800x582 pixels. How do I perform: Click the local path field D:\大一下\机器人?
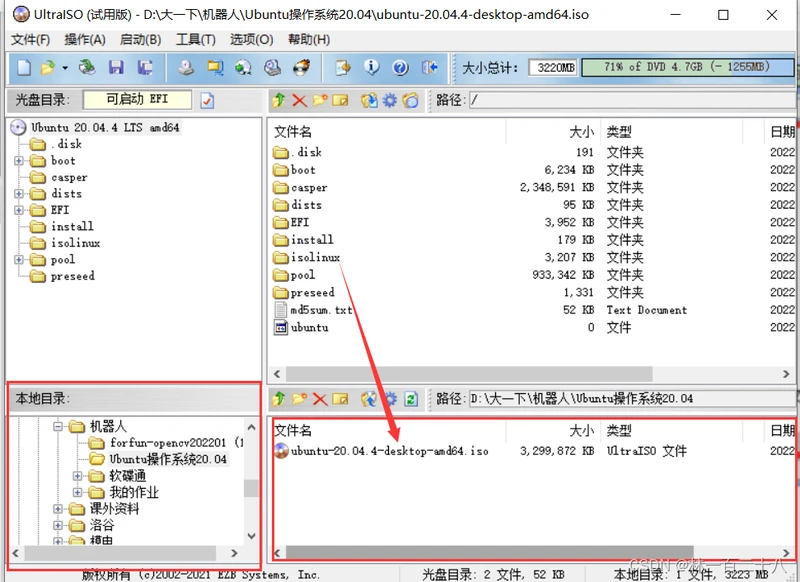[x=632, y=398]
